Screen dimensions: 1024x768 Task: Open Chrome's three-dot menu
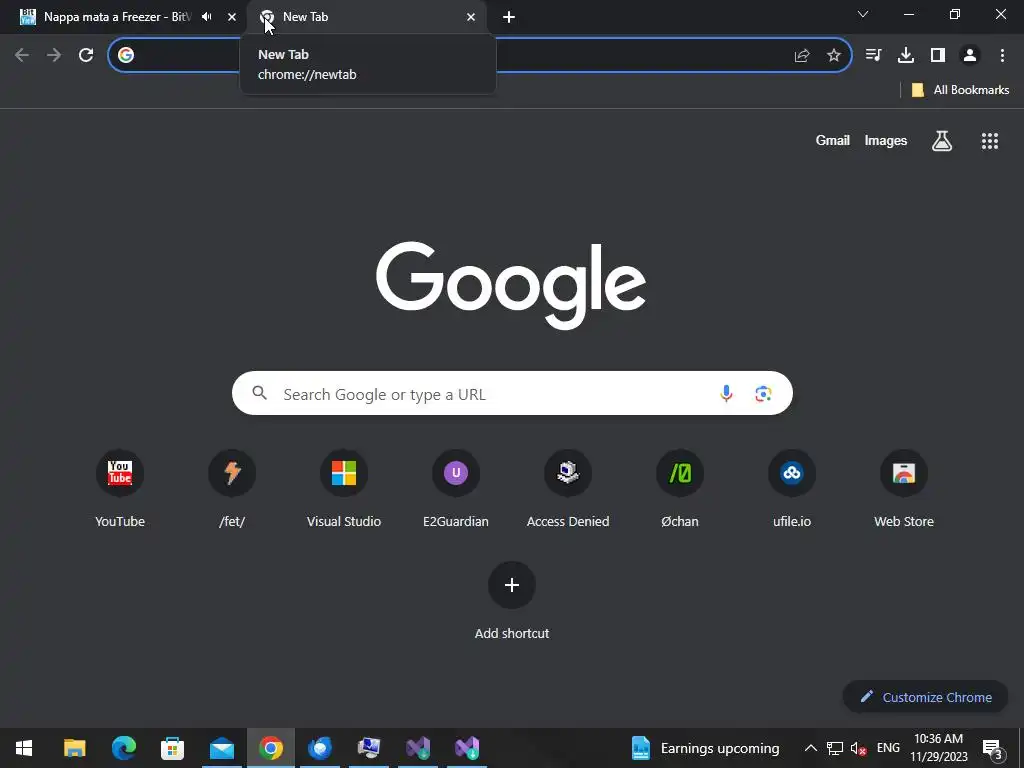1002,55
